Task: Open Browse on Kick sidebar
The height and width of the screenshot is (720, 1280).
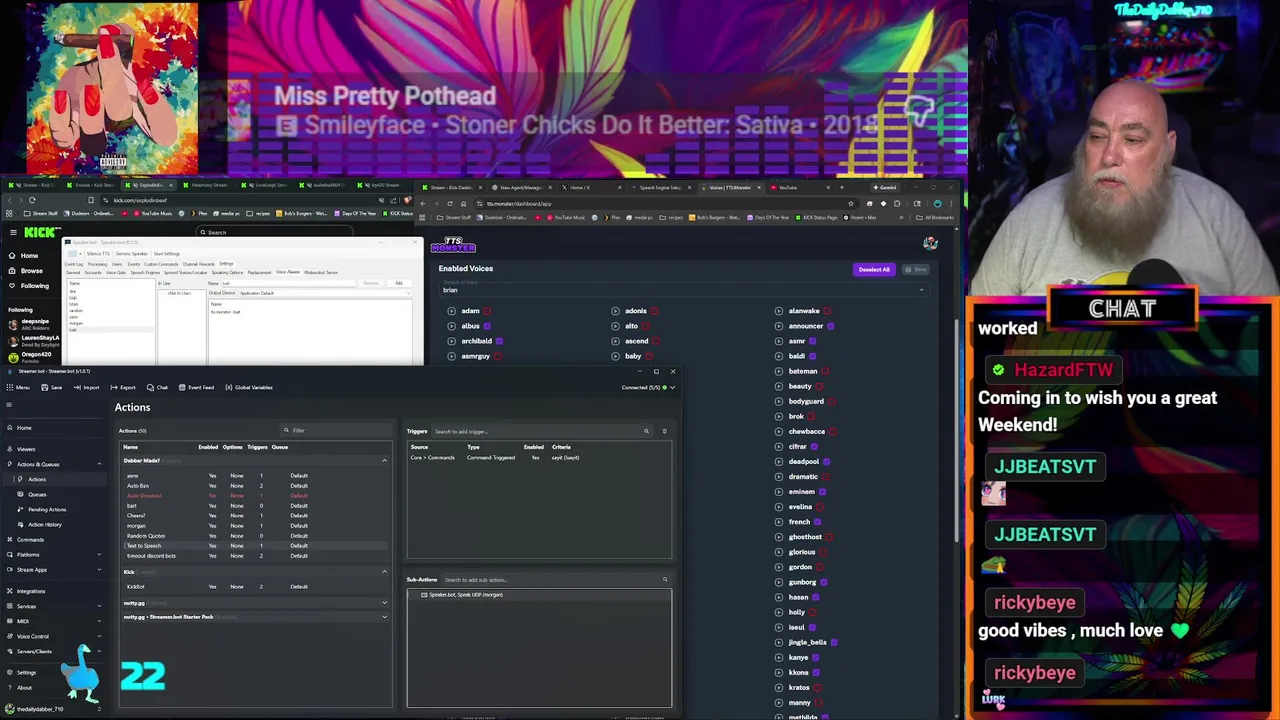Action: (32, 270)
